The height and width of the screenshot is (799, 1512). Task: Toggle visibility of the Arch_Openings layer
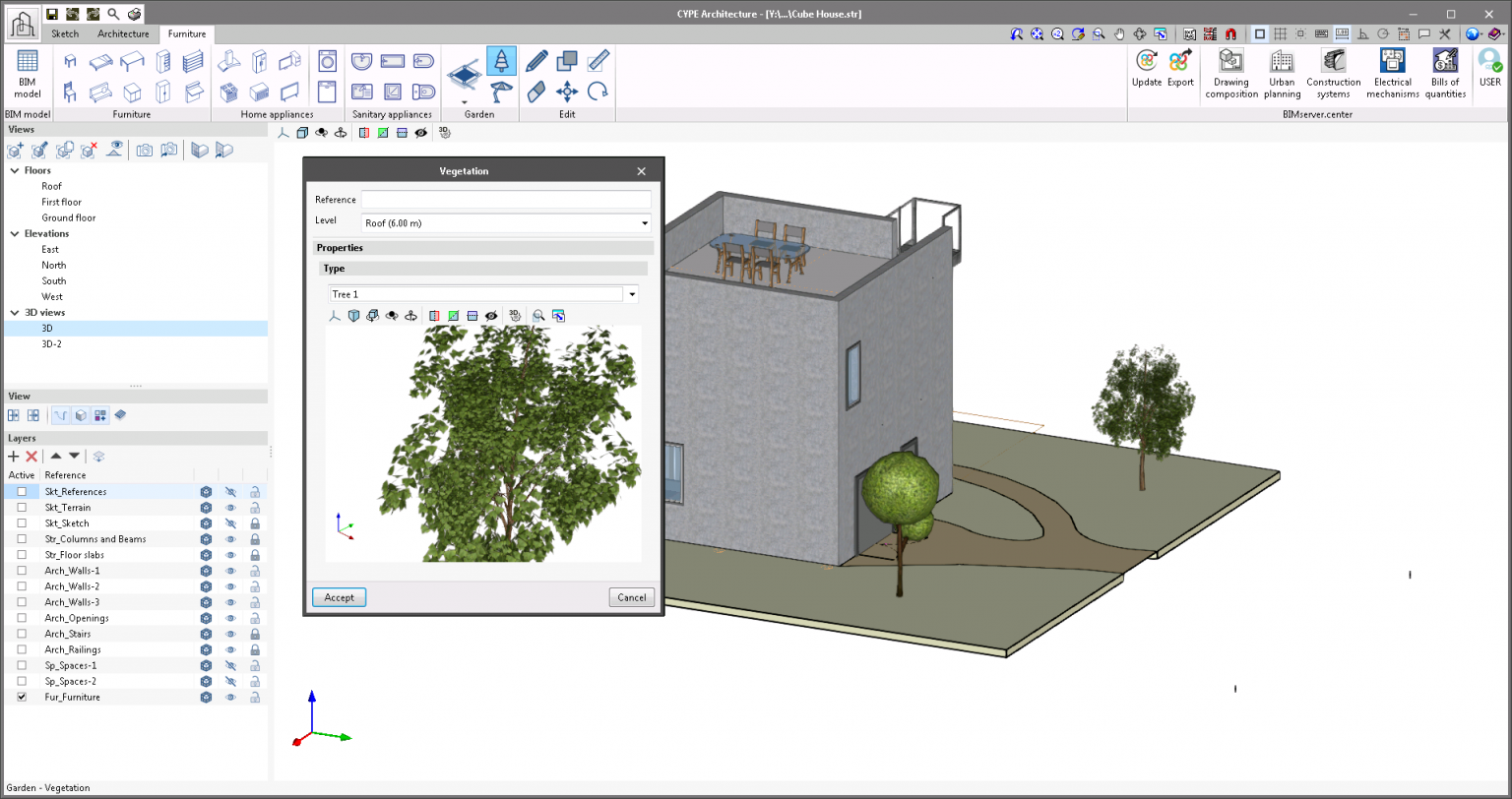point(230,618)
